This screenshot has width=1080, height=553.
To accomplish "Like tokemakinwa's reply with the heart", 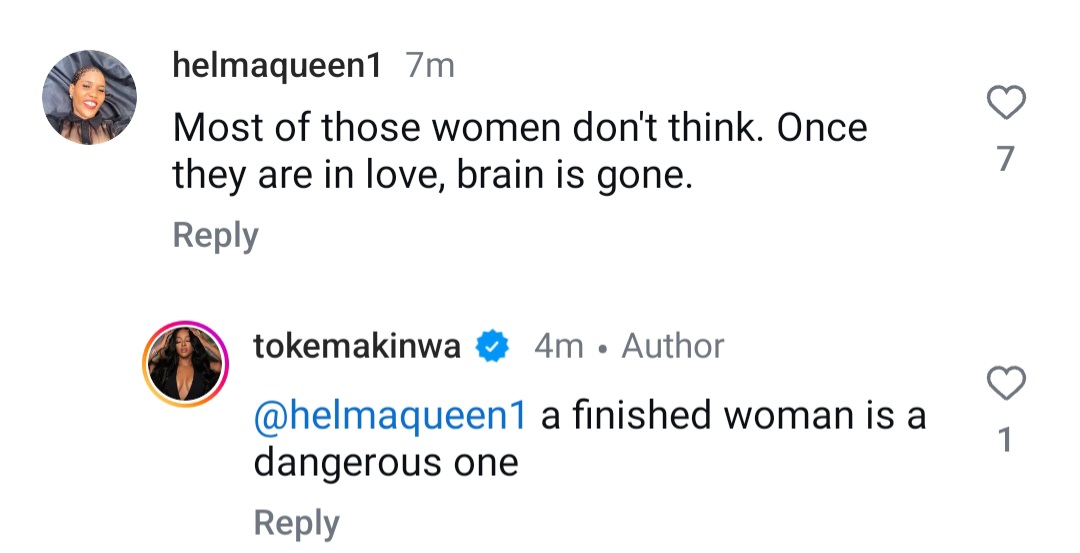I will [x=1006, y=383].
